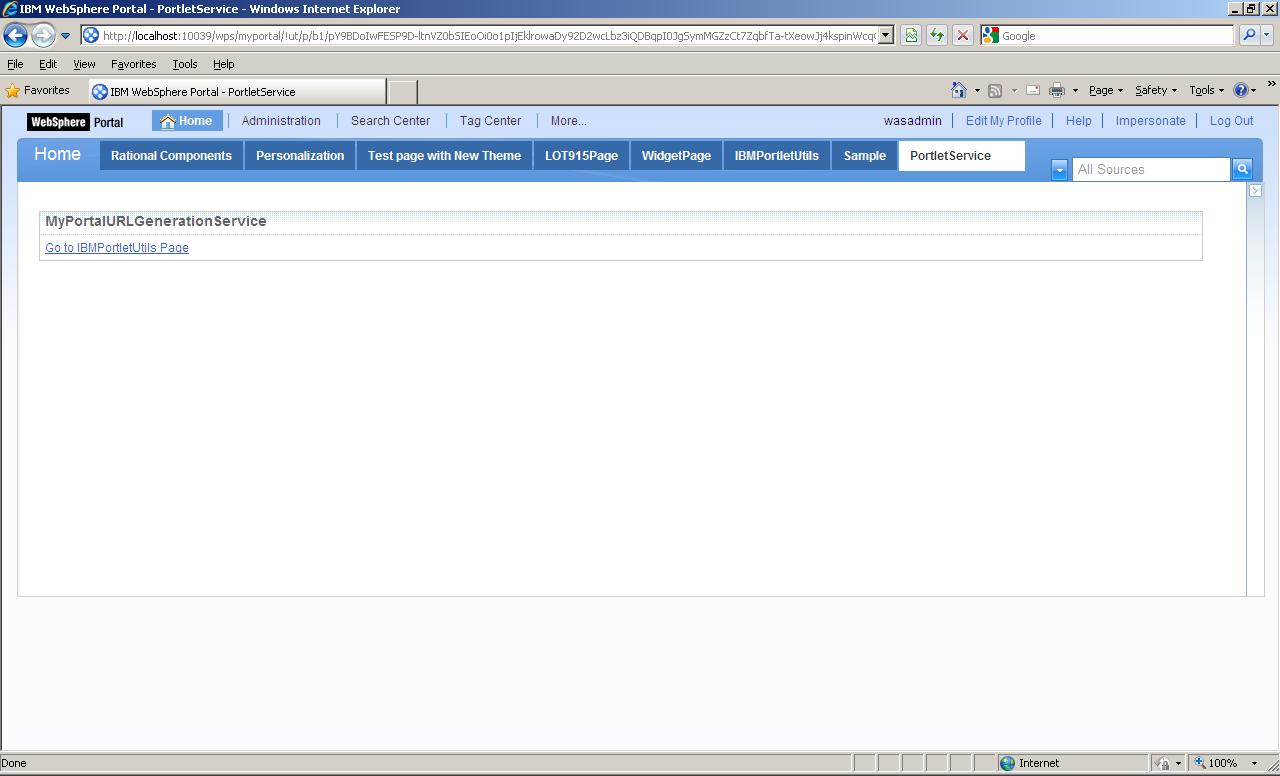Select the IBM WebSphere Portal browser tab

click(x=237, y=91)
